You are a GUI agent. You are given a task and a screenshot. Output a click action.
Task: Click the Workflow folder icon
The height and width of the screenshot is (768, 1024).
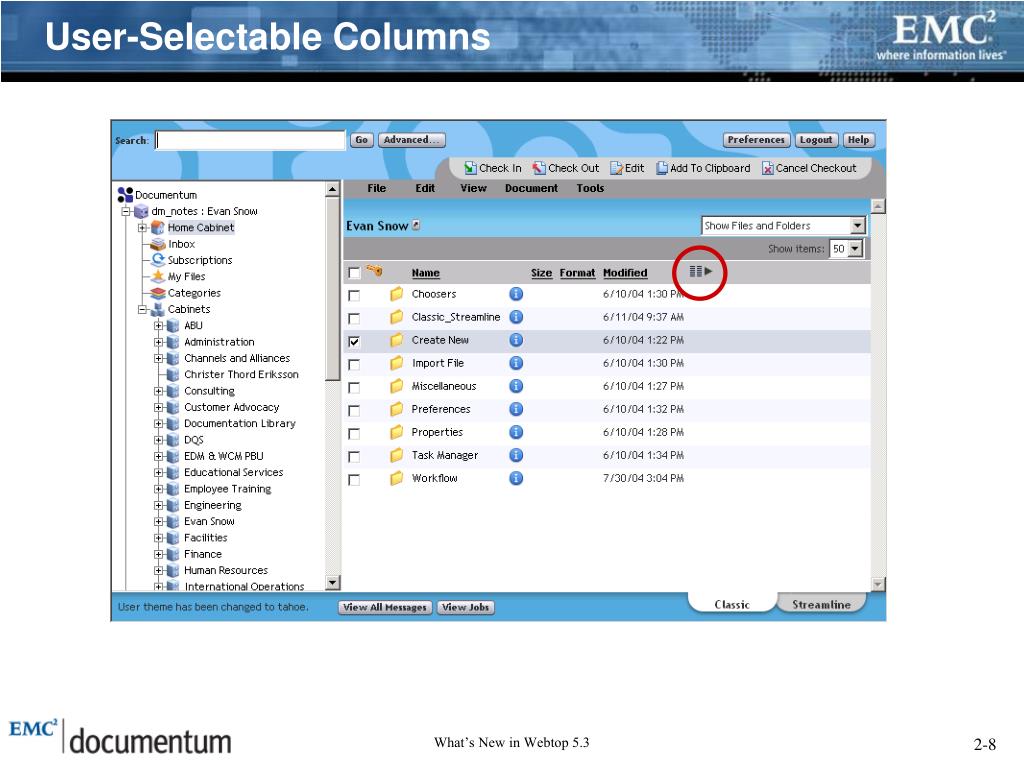click(396, 478)
